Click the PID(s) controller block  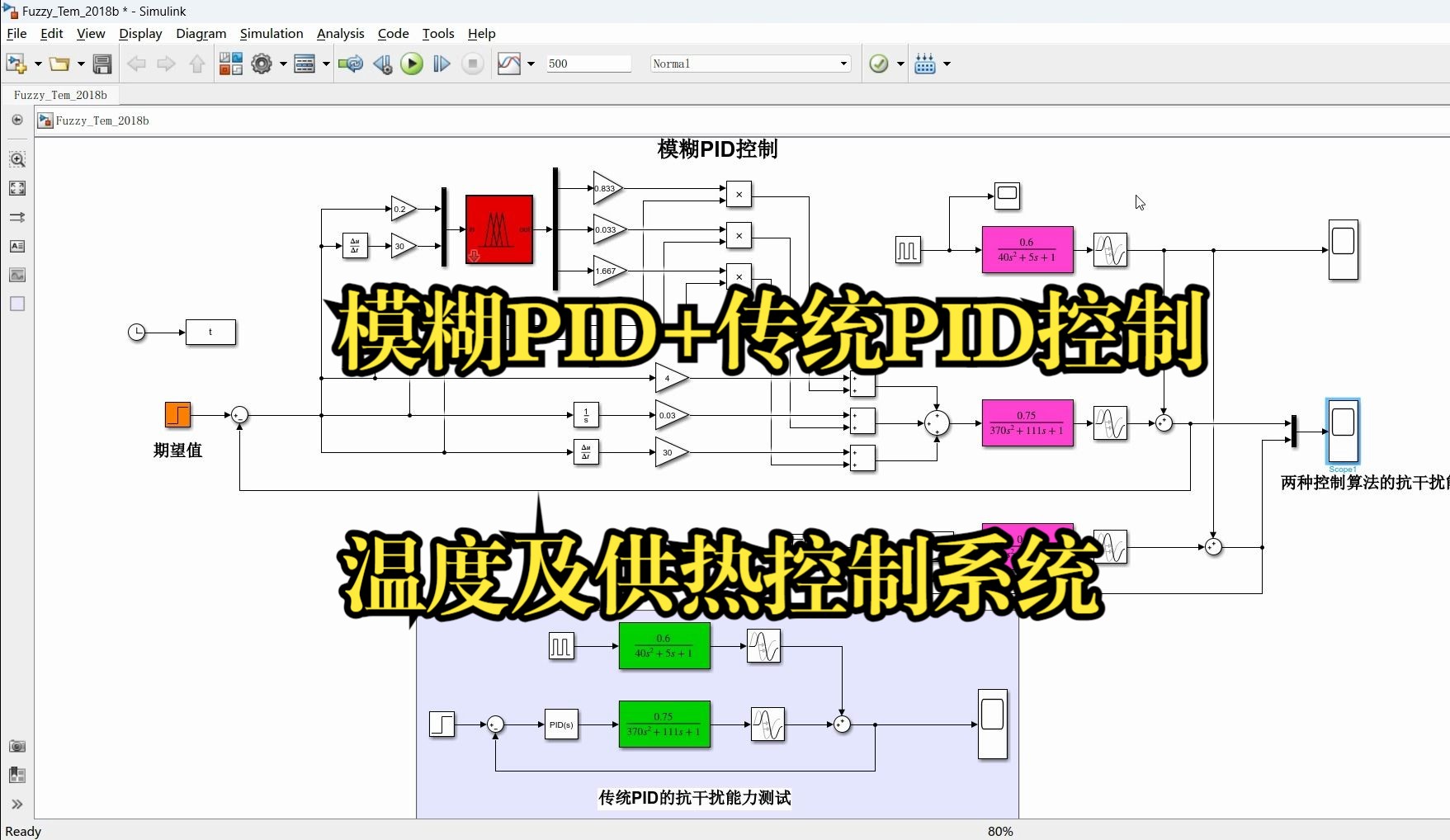[561, 724]
